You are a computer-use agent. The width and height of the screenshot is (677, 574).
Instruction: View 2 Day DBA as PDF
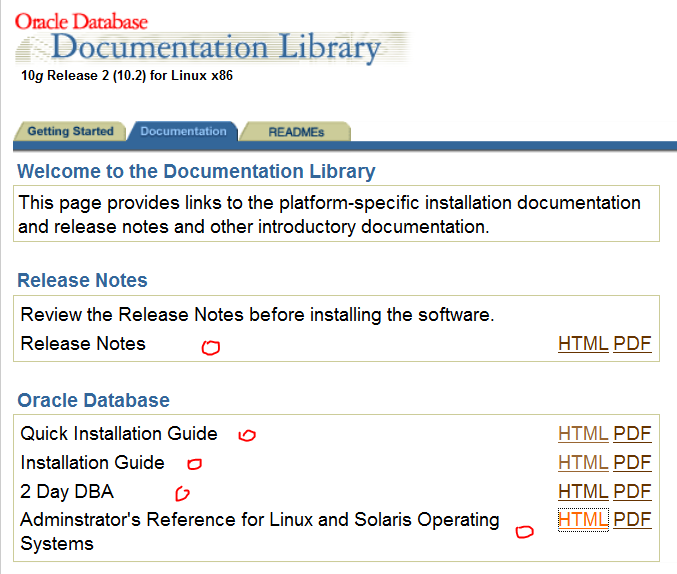coord(632,492)
